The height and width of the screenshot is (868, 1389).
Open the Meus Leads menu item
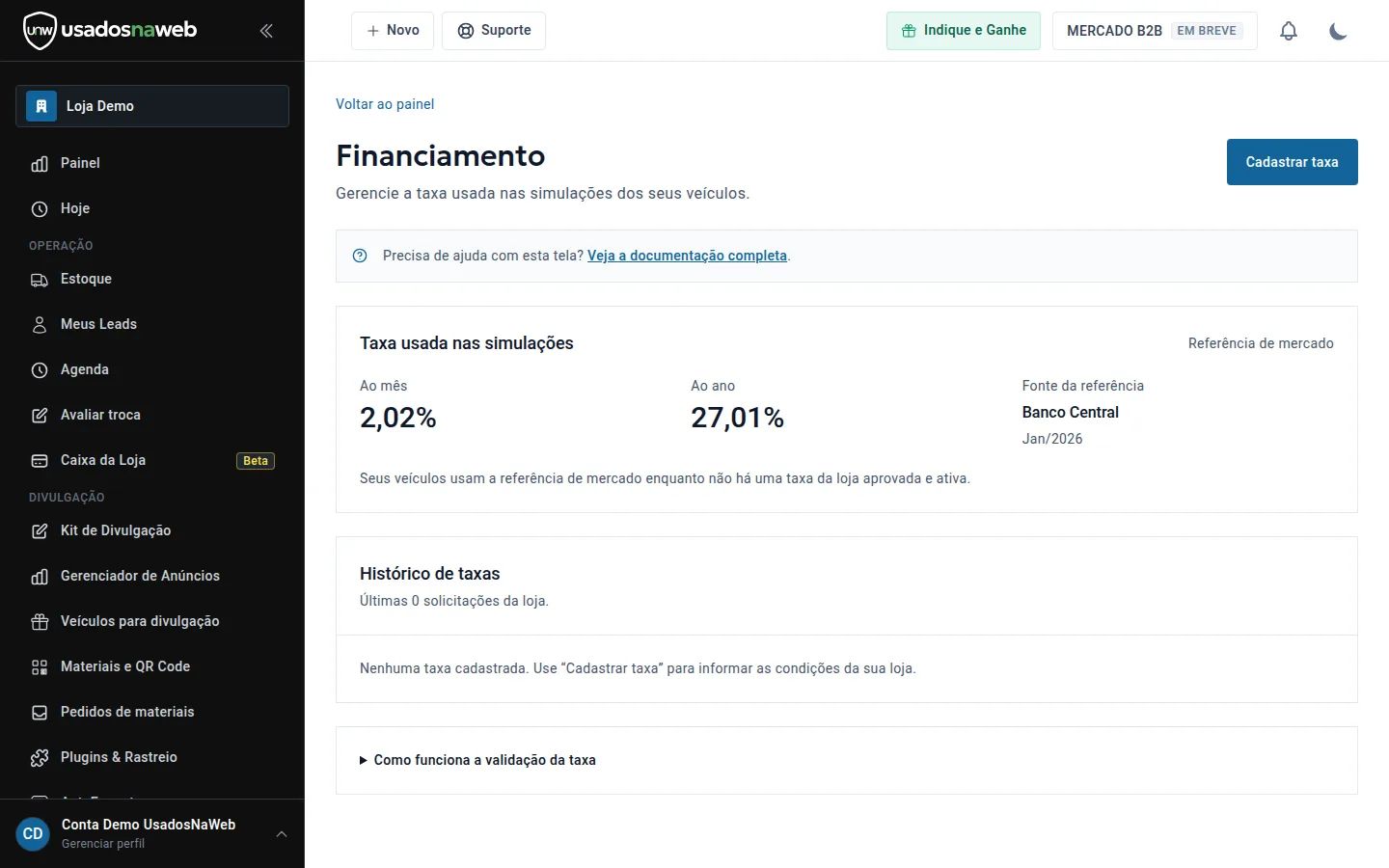(152, 324)
